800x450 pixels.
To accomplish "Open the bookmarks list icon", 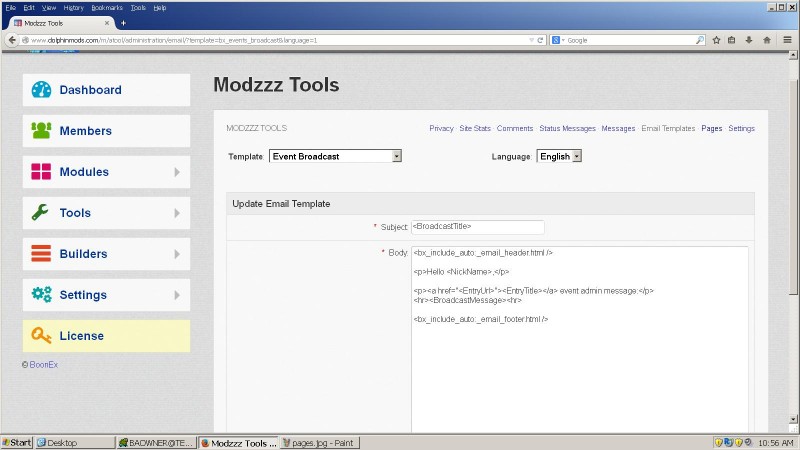I will [732, 40].
